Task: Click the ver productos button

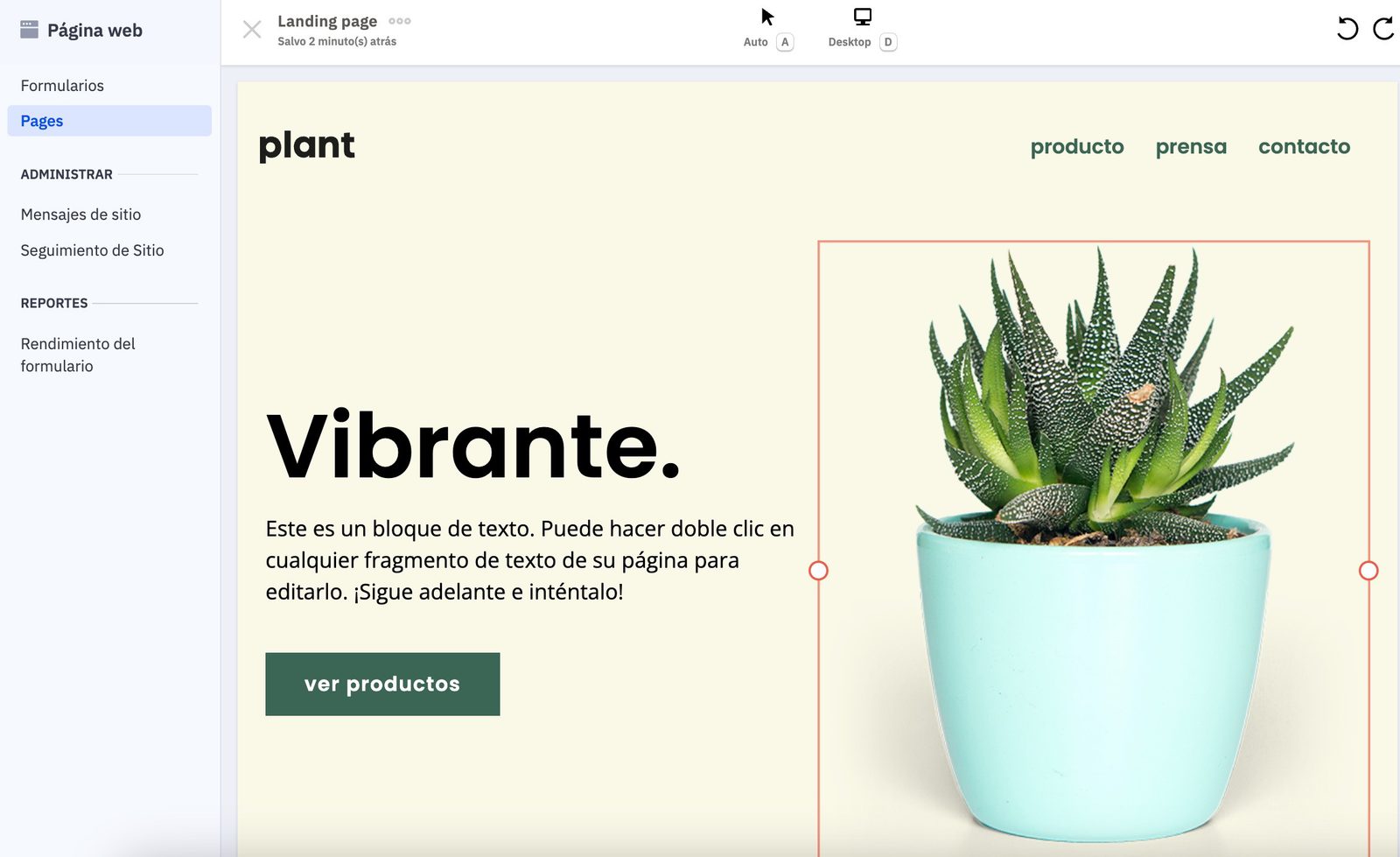Action: click(x=382, y=684)
